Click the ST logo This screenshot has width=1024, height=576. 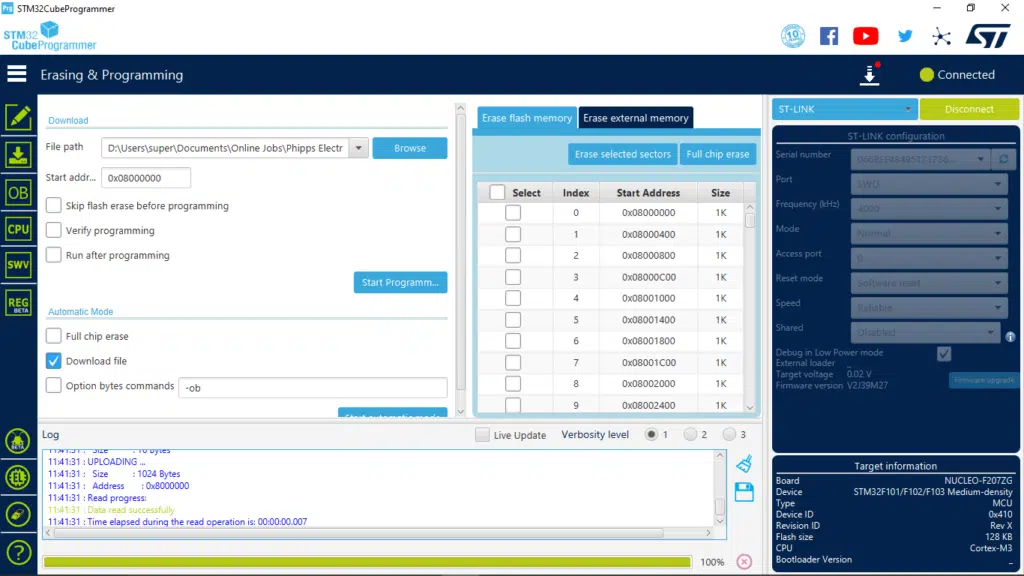[987, 36]
